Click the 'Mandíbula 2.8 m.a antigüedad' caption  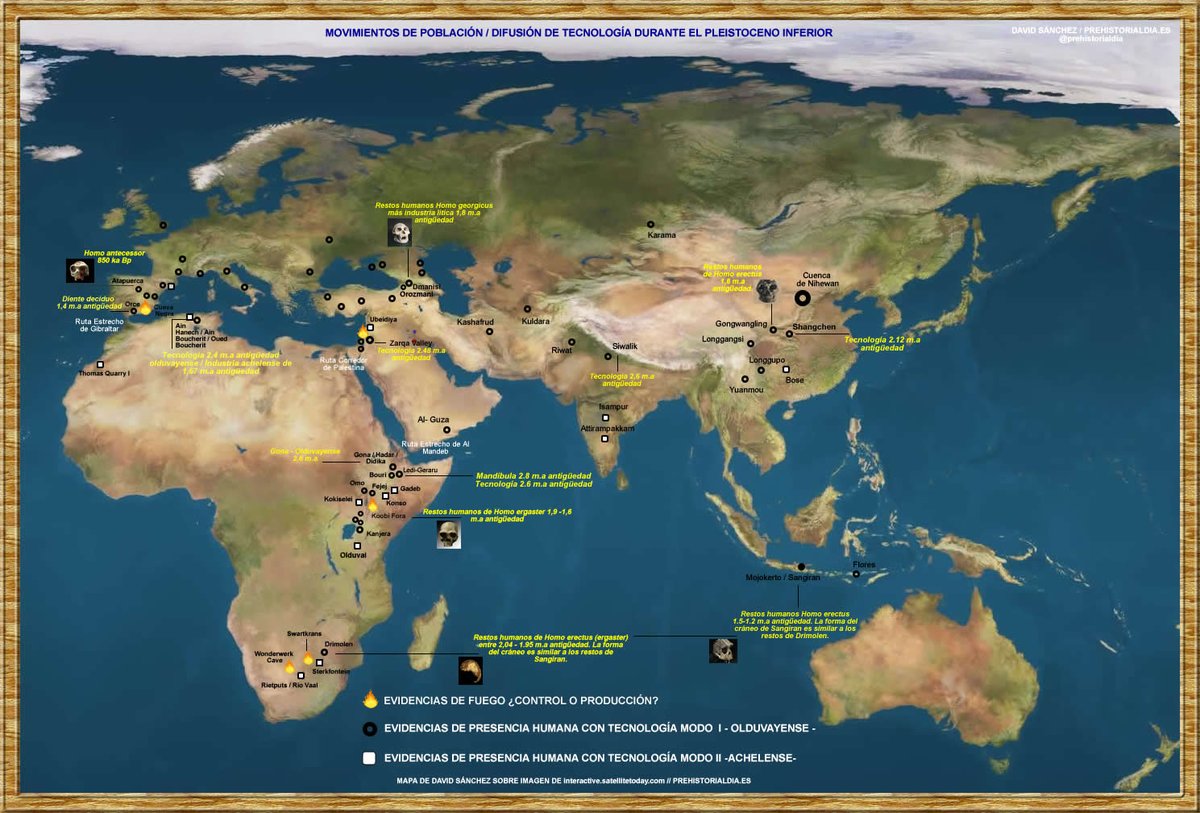pyautogui.click(x=533, y=475)
